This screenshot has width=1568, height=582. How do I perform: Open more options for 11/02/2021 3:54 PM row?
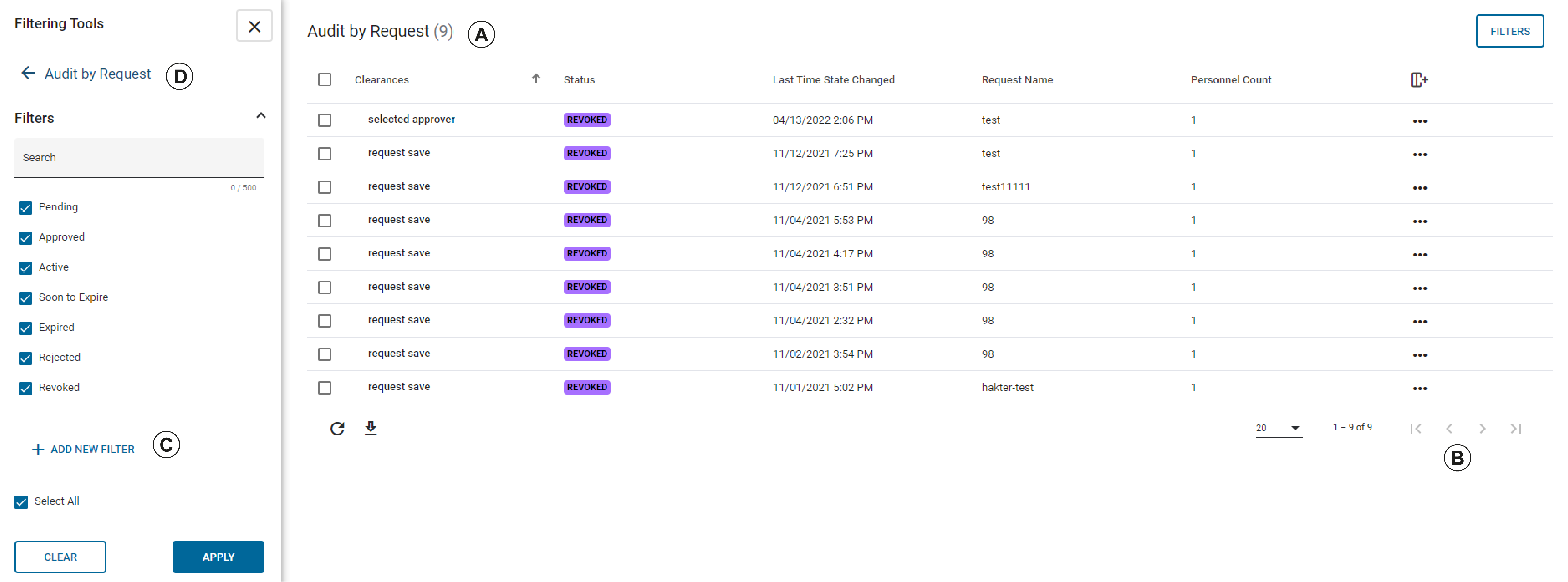coord(1419,355)
